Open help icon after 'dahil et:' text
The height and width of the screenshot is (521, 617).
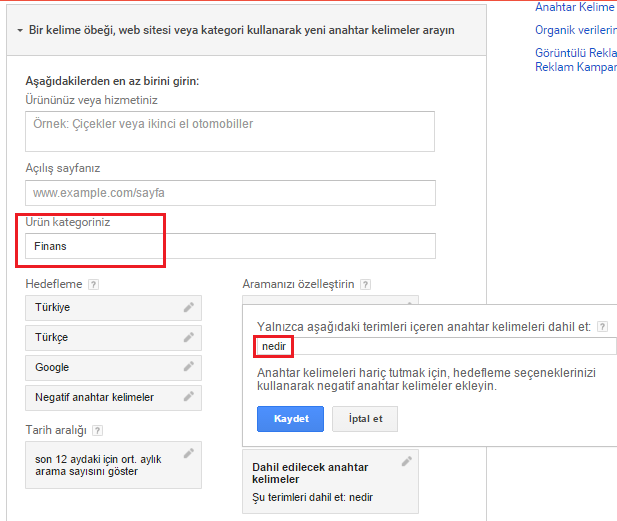(603, 327)
